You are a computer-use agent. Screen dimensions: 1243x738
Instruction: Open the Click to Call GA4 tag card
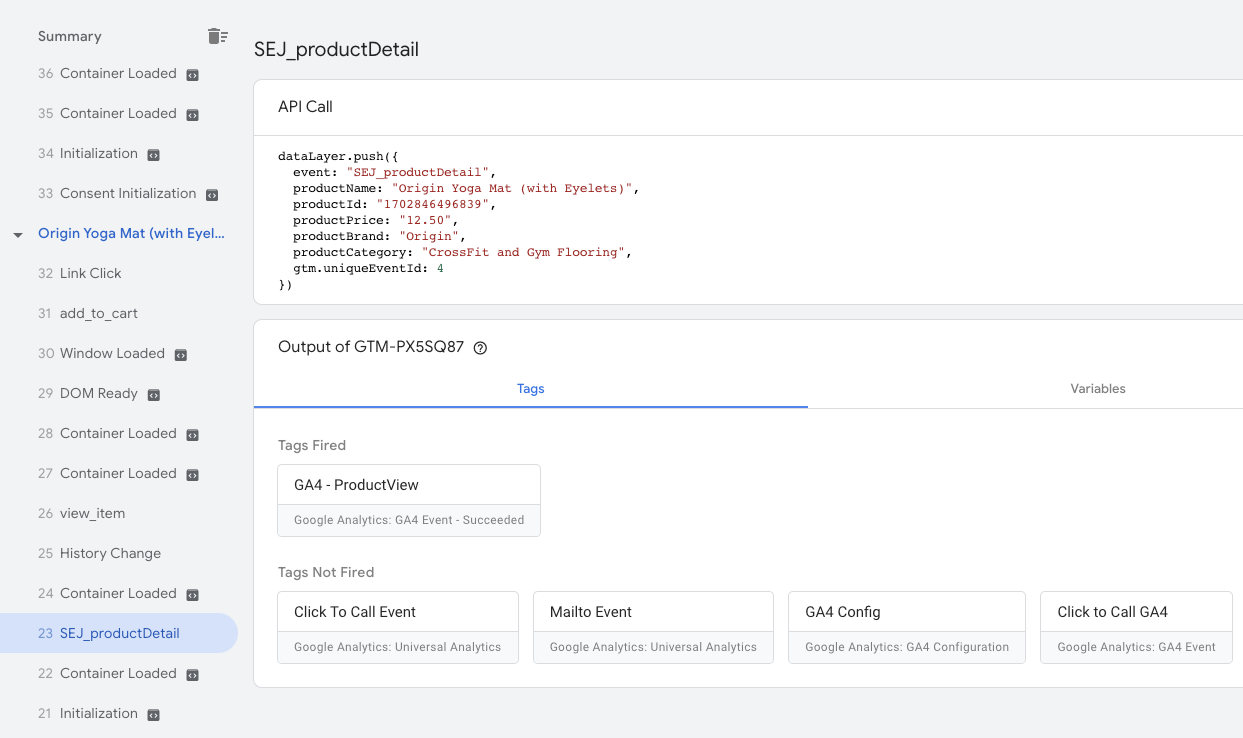tap(1136, 611)
